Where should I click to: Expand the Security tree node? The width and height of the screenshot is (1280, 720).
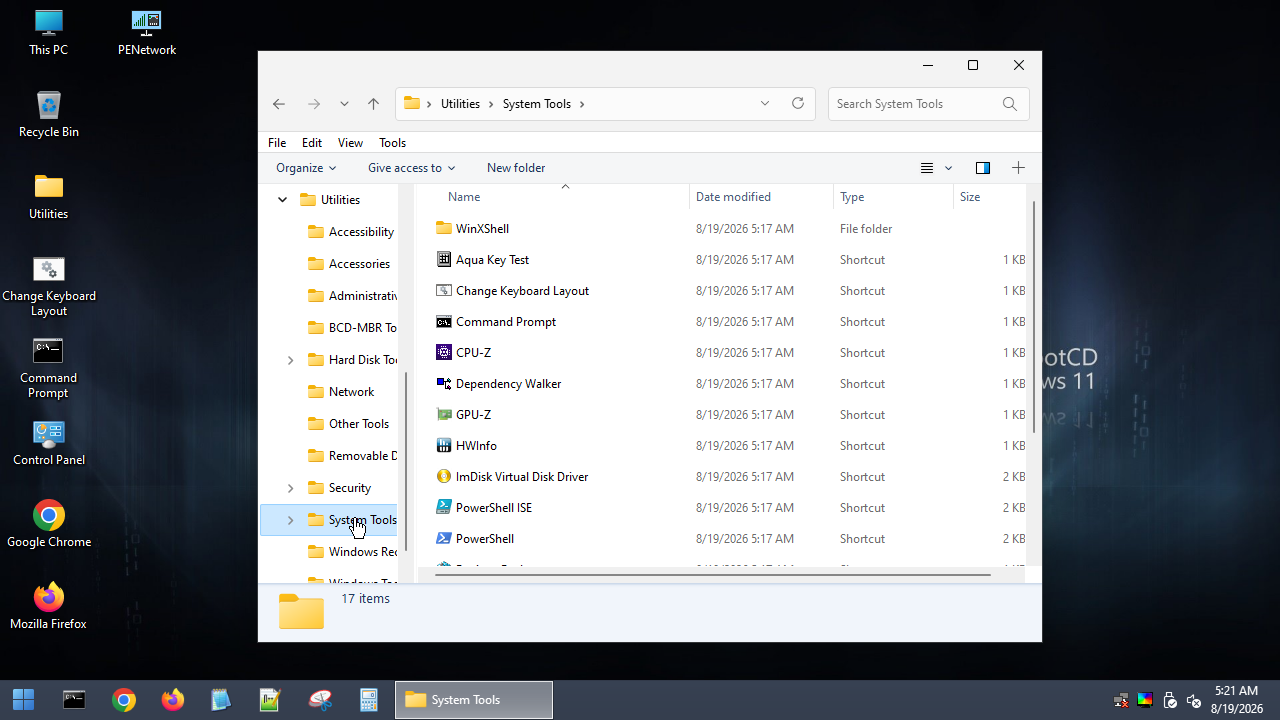[290, 488]
